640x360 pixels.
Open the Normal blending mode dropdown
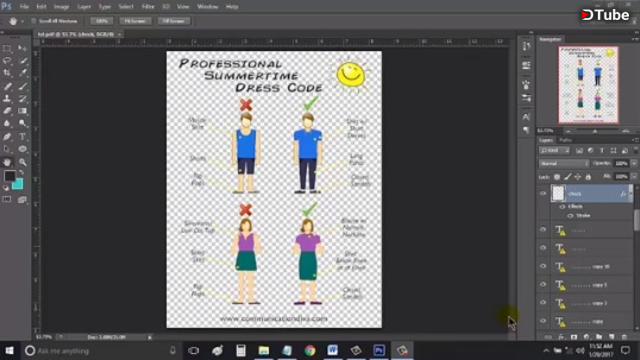click(564, 163)
